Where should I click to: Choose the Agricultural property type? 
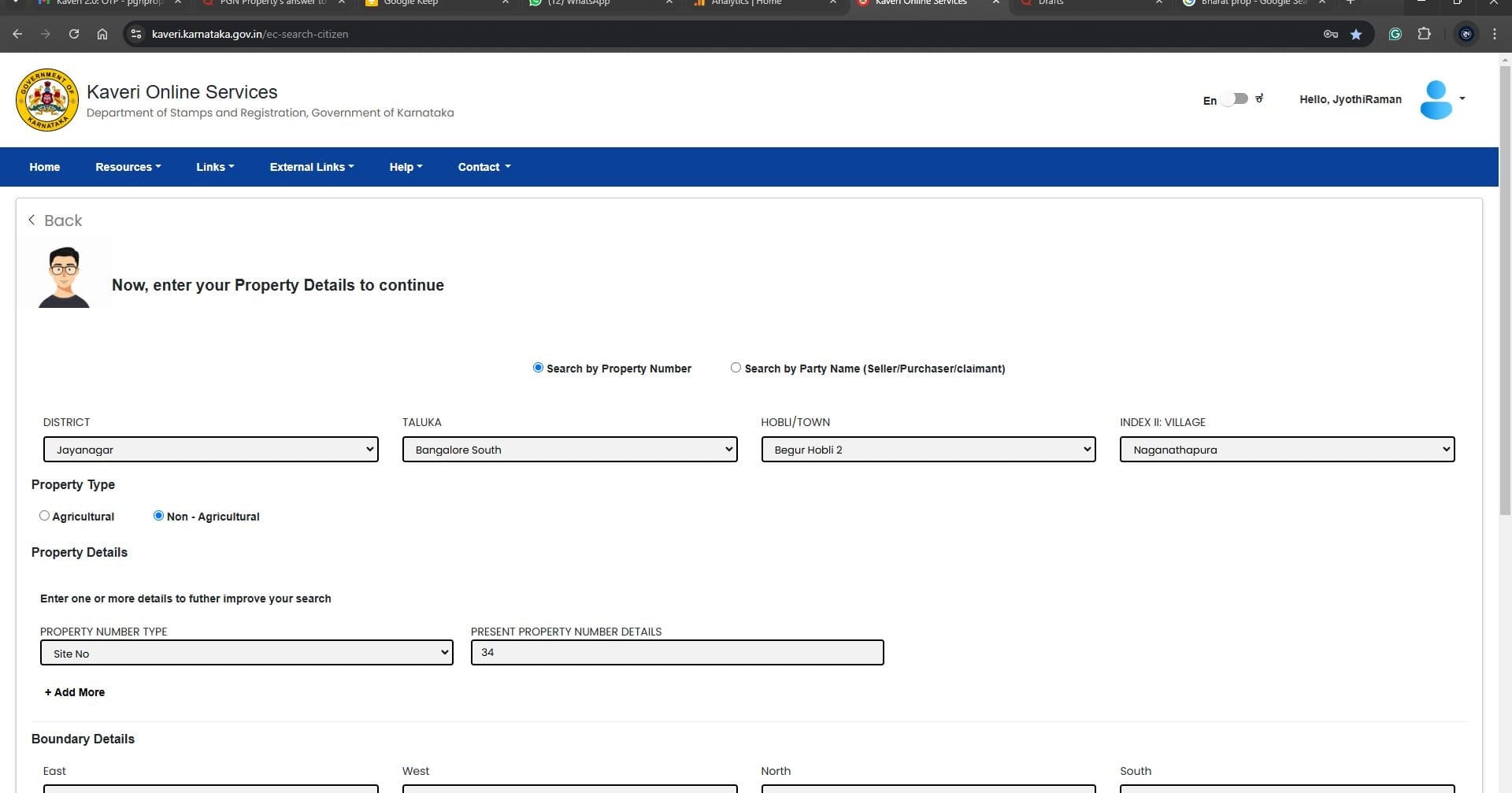[44, 516]
